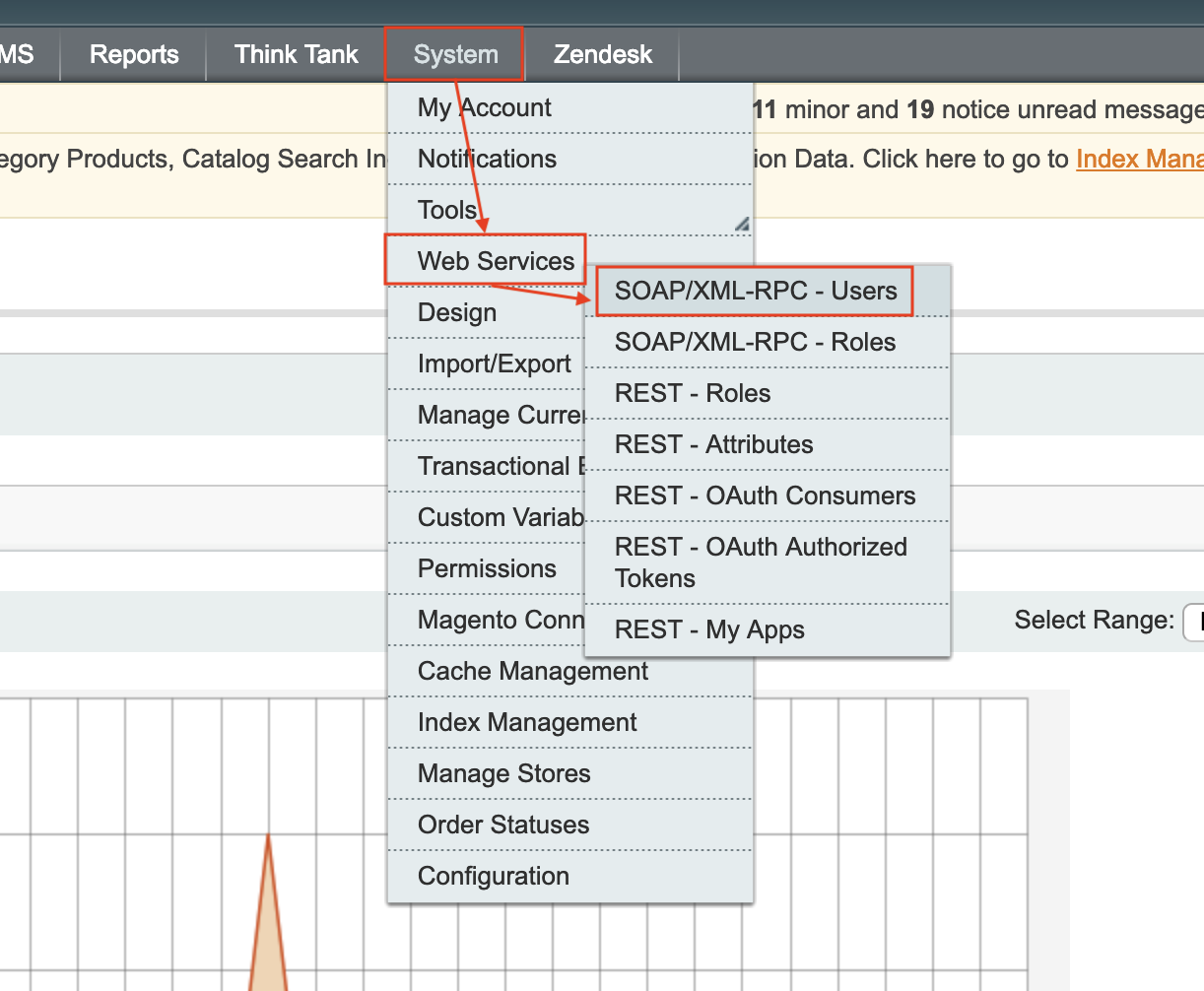The width and height of the screenshot is (1204, 991).
Task: Open the System menu
Action: tap(455, 54)
